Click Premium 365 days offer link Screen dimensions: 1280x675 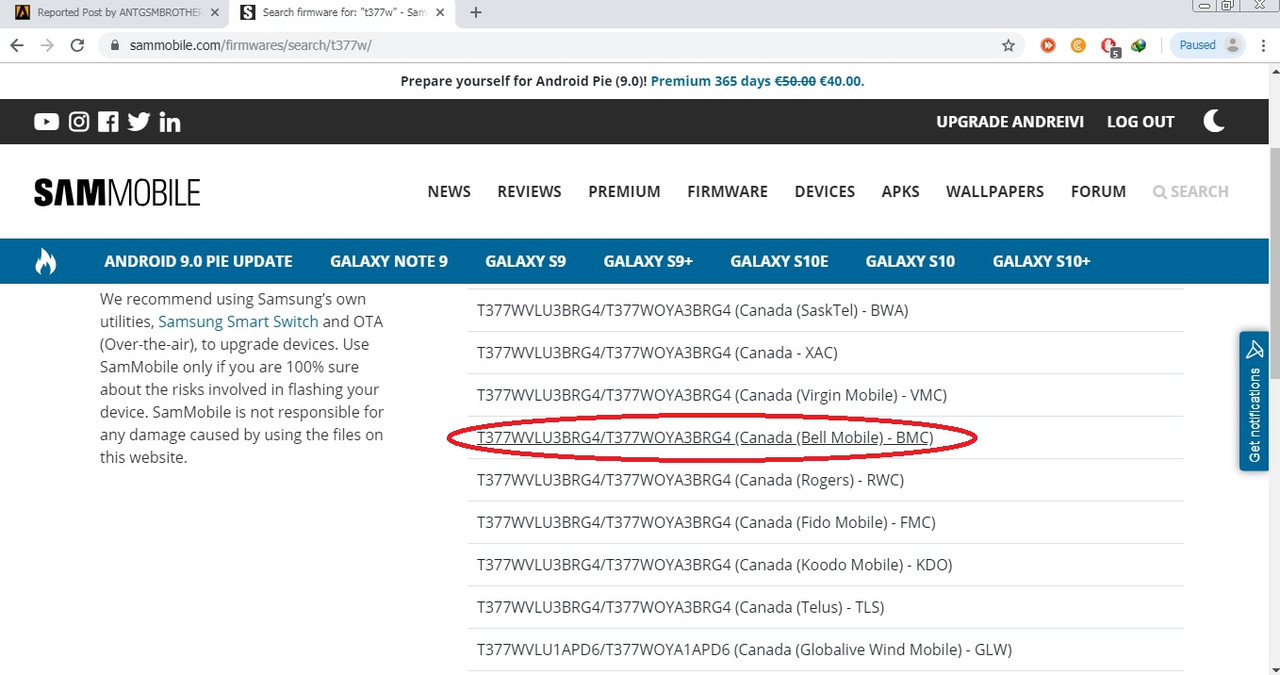point(756,81)
